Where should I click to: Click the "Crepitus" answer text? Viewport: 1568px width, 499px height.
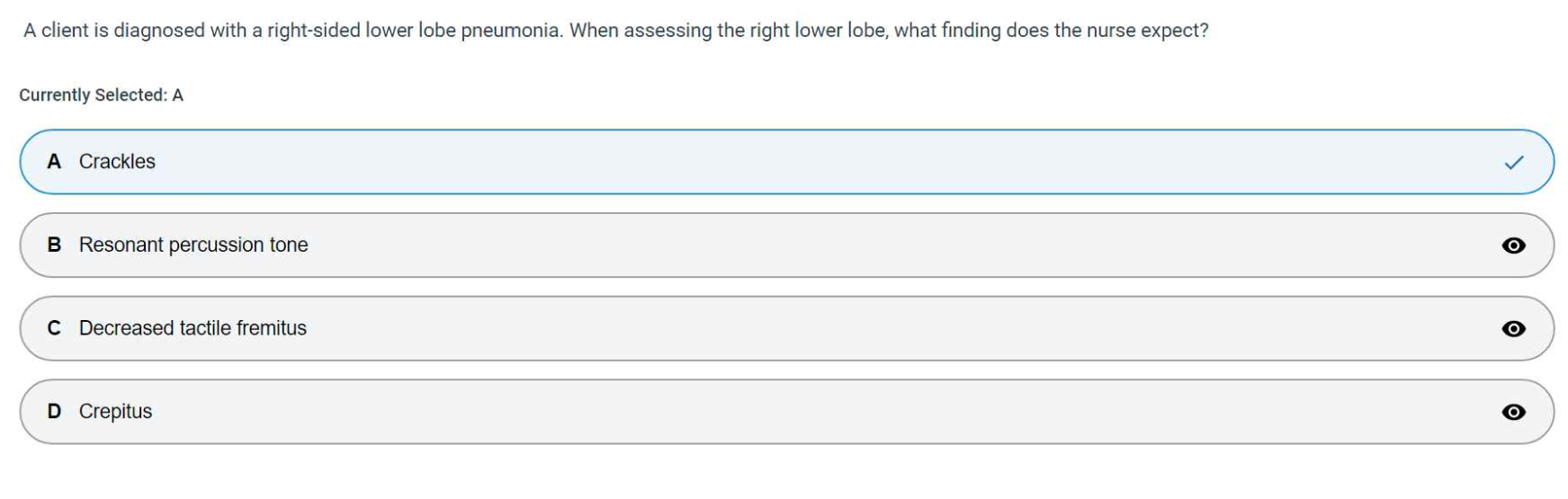(115, 412)
